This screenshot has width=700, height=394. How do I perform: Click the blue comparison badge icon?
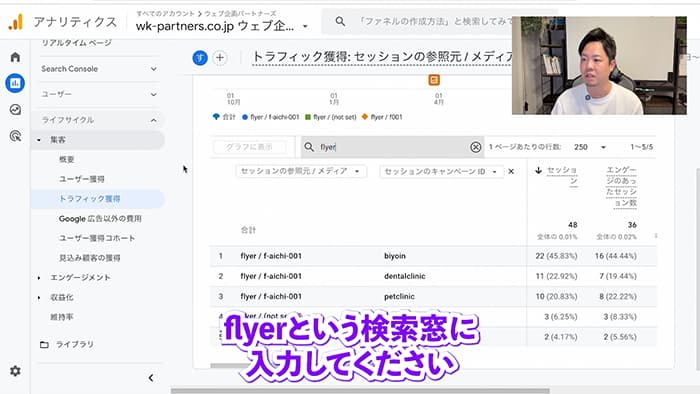click(200, 58)
